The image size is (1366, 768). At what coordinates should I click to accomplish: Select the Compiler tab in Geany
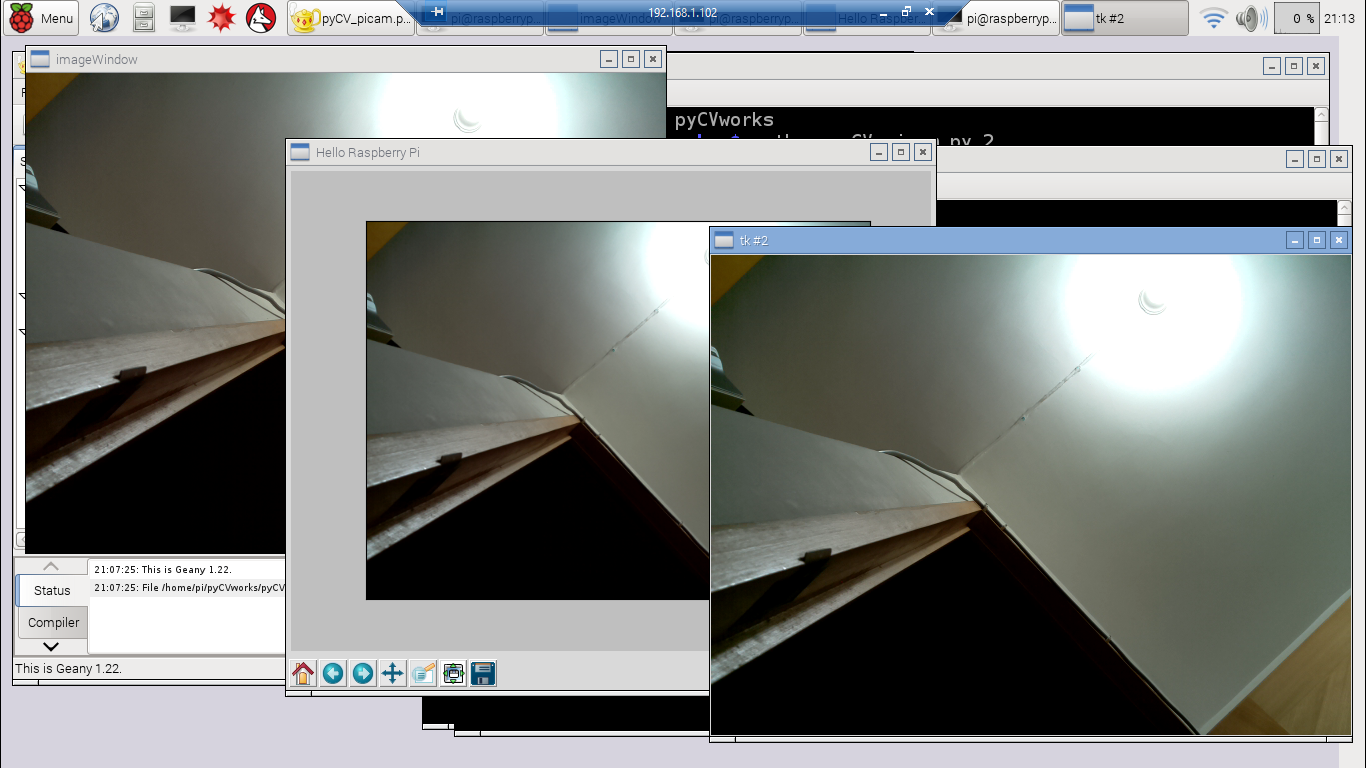coord(53,622)
